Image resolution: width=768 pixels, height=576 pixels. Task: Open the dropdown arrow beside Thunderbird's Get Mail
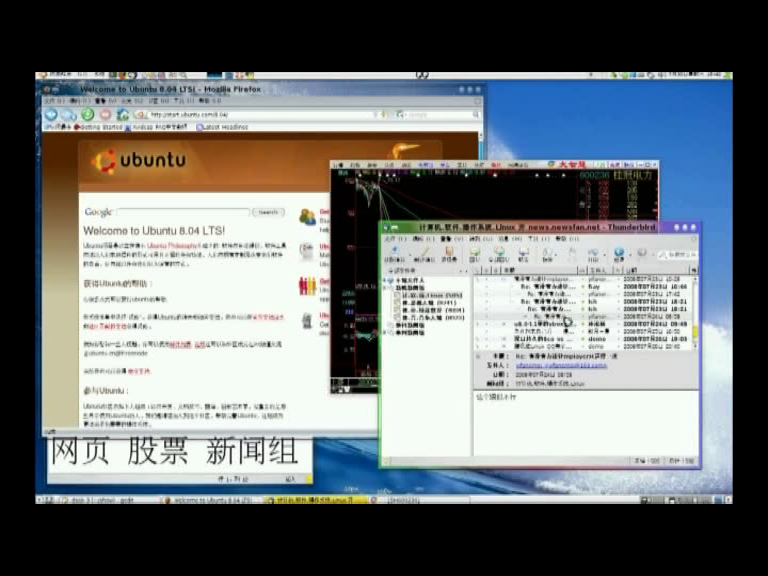(409, 255)
